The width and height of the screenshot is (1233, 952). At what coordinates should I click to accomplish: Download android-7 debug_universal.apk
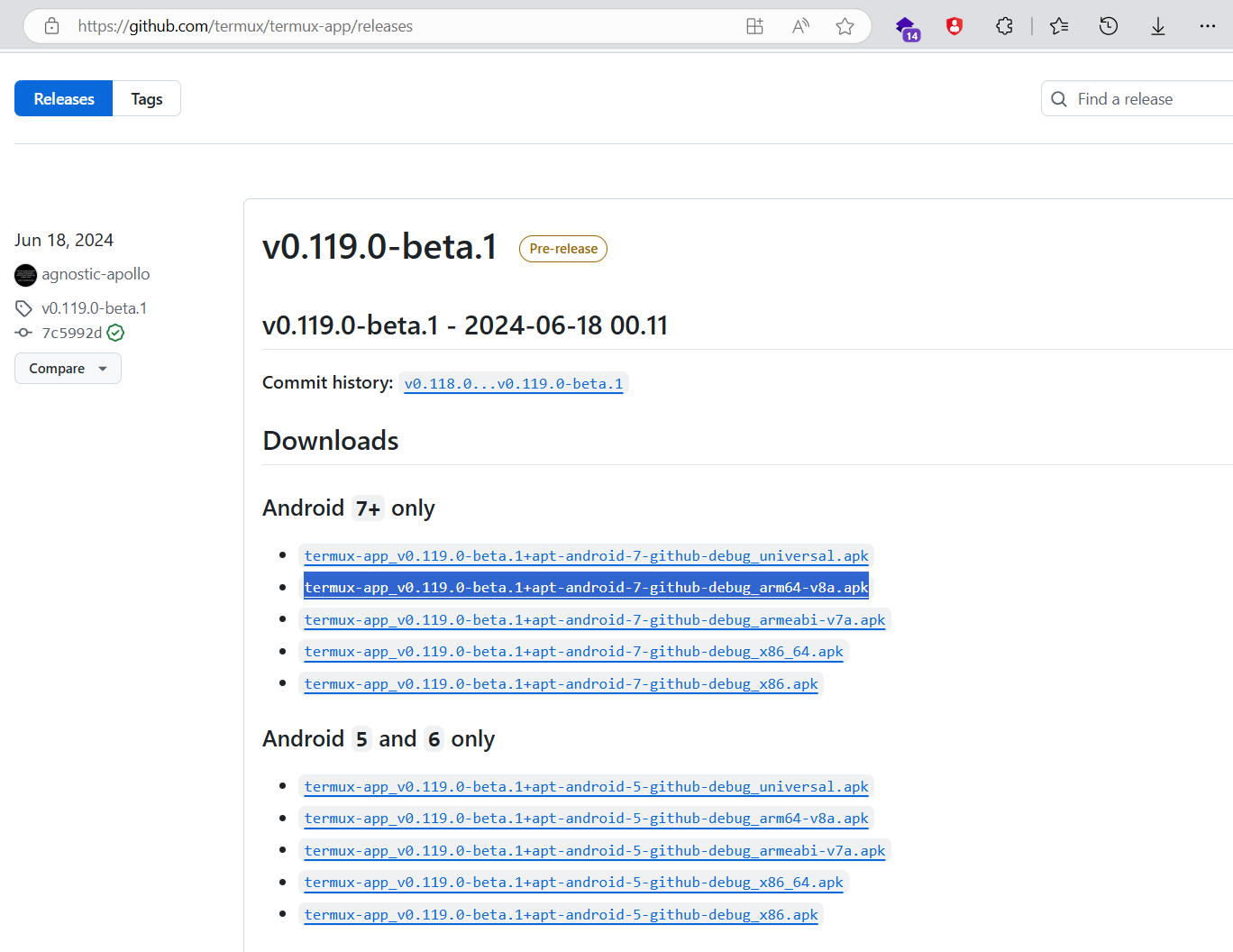pyautogui.click(x=586, y=556)
